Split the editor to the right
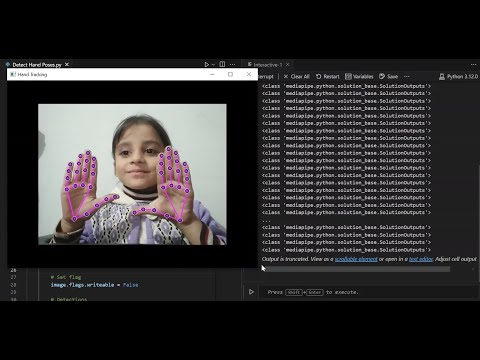 point(222,64)
